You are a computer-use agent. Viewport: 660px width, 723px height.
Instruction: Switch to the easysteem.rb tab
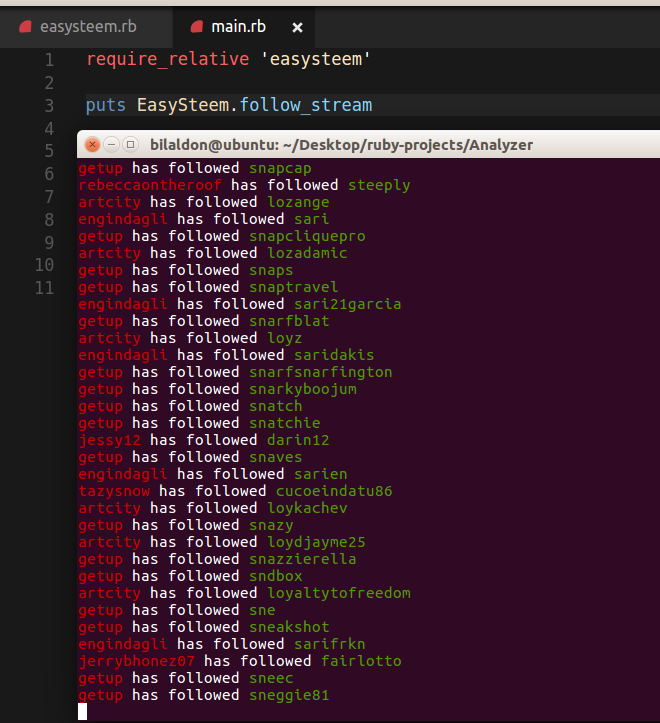pyautogui.click(x=86, y=27)
